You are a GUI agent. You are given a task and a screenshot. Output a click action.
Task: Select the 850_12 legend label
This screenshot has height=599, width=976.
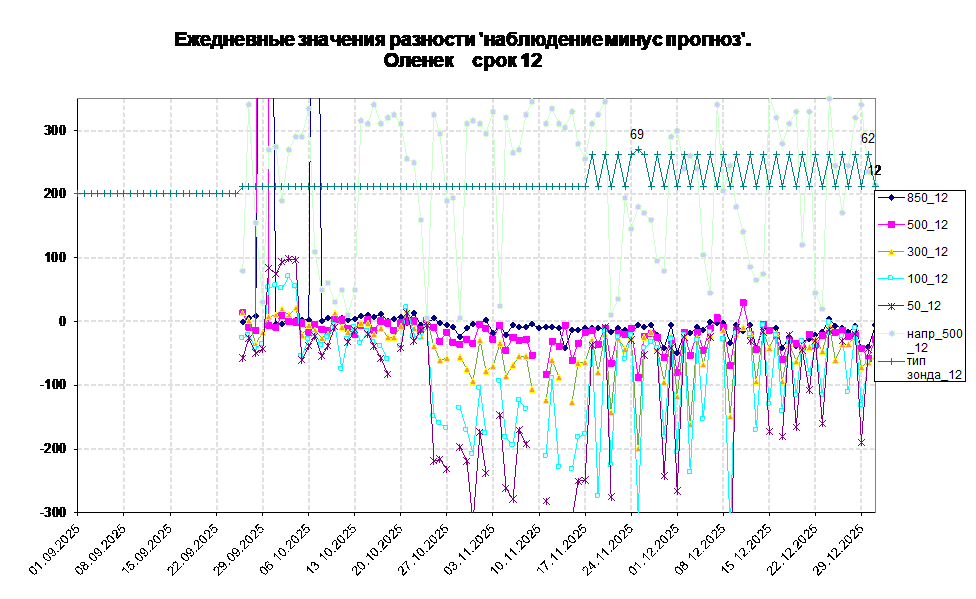coord(927,198)
